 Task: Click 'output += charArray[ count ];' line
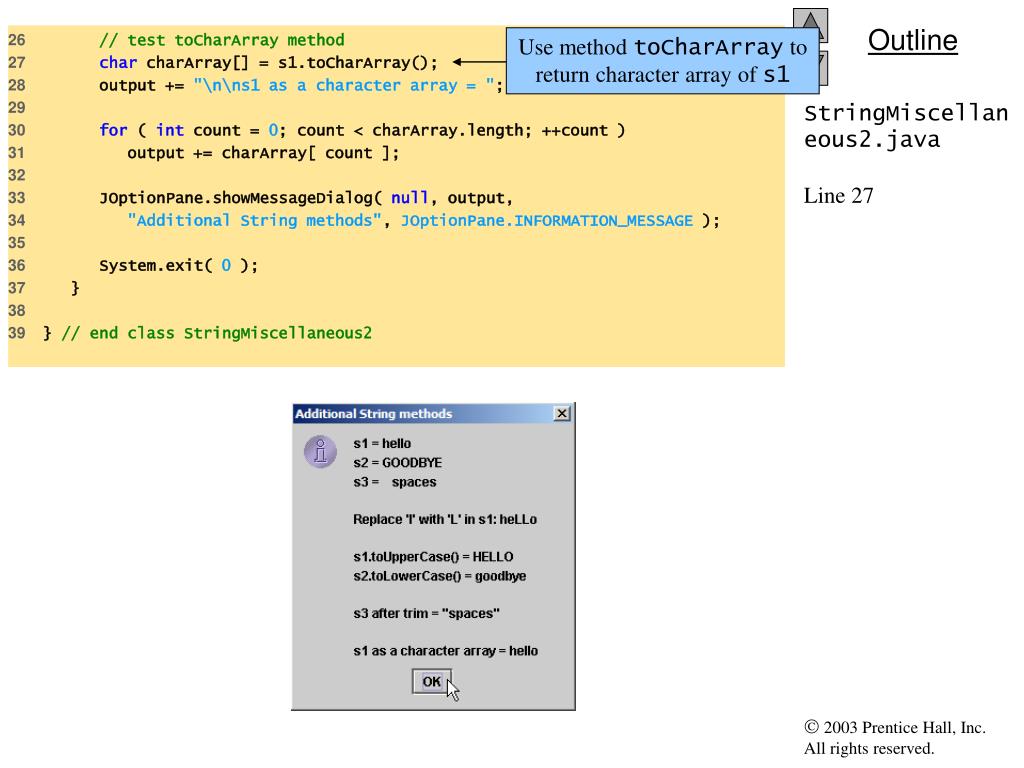coord(263,153)
